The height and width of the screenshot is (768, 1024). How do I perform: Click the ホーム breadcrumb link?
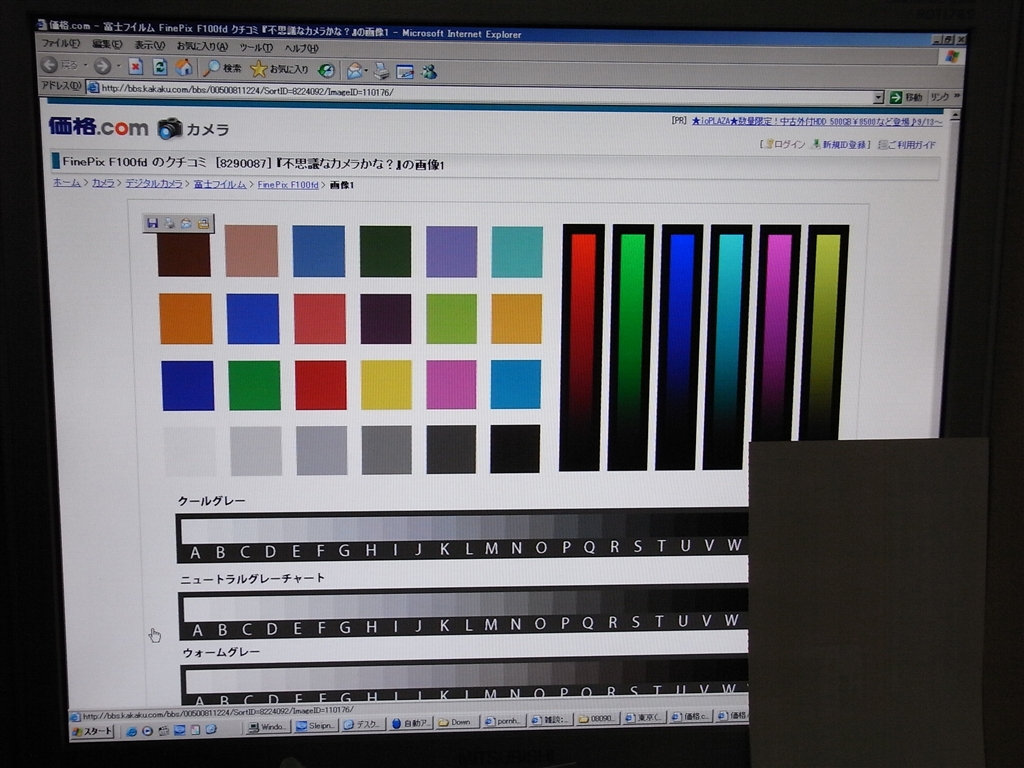pyautogui.click(x=67, y=182)
